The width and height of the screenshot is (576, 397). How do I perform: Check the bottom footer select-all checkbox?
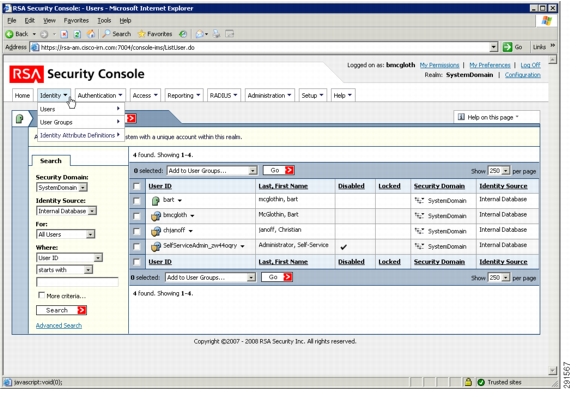tap(137, 262)
